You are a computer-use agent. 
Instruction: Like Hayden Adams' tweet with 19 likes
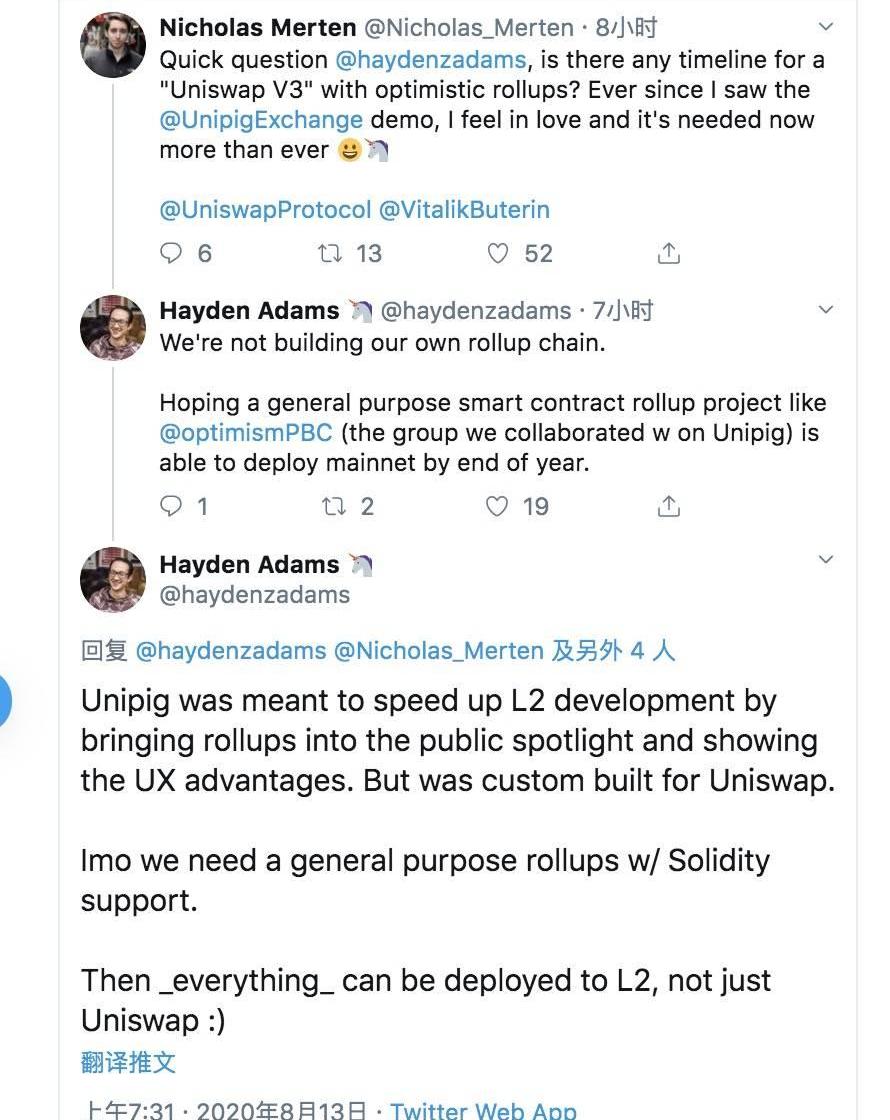pos(497,506)
